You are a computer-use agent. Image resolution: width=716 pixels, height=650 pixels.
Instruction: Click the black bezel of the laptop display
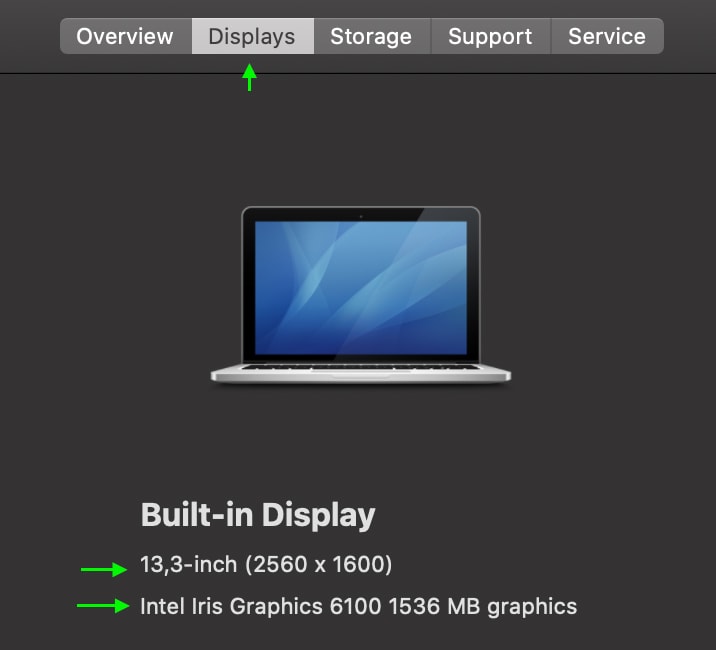[x=361, y=215]
